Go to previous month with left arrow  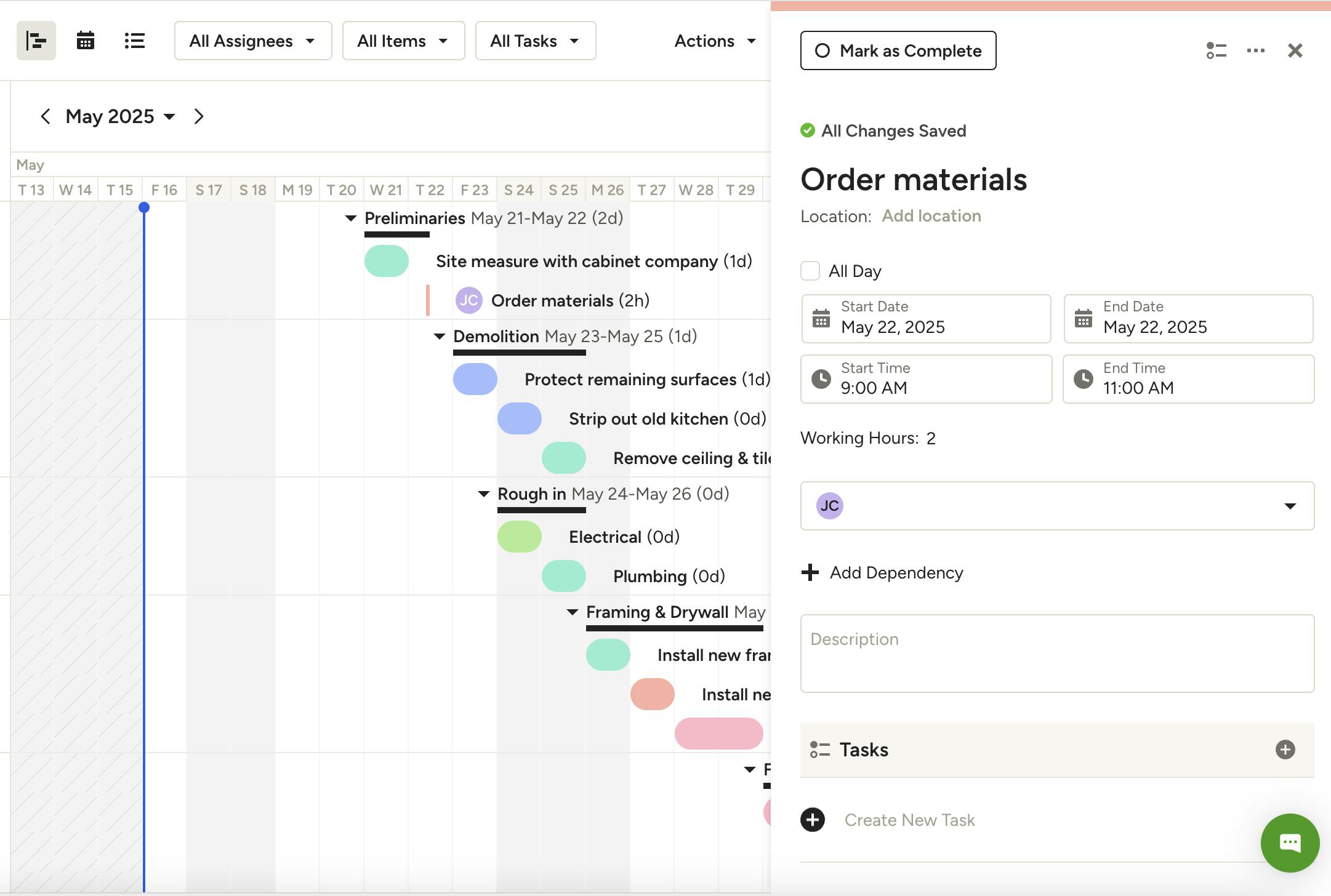46,116
